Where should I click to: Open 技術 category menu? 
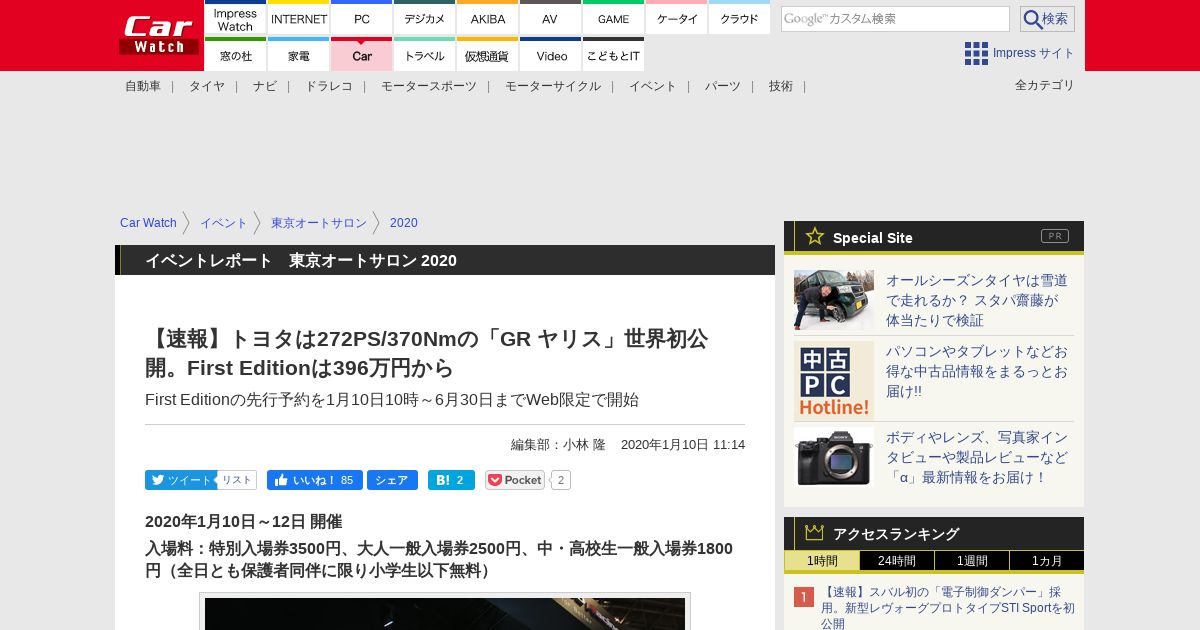tap(781, 86)
